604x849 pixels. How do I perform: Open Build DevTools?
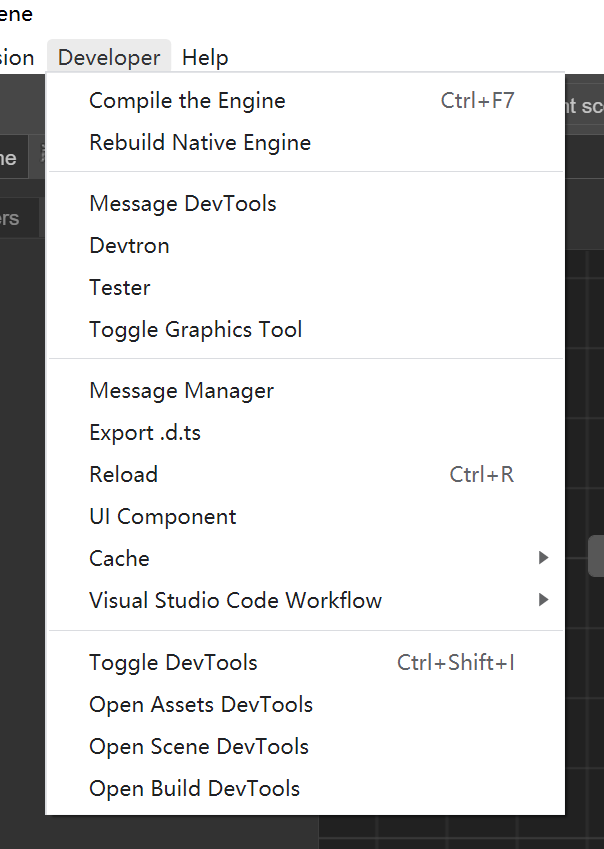point(195,789)
